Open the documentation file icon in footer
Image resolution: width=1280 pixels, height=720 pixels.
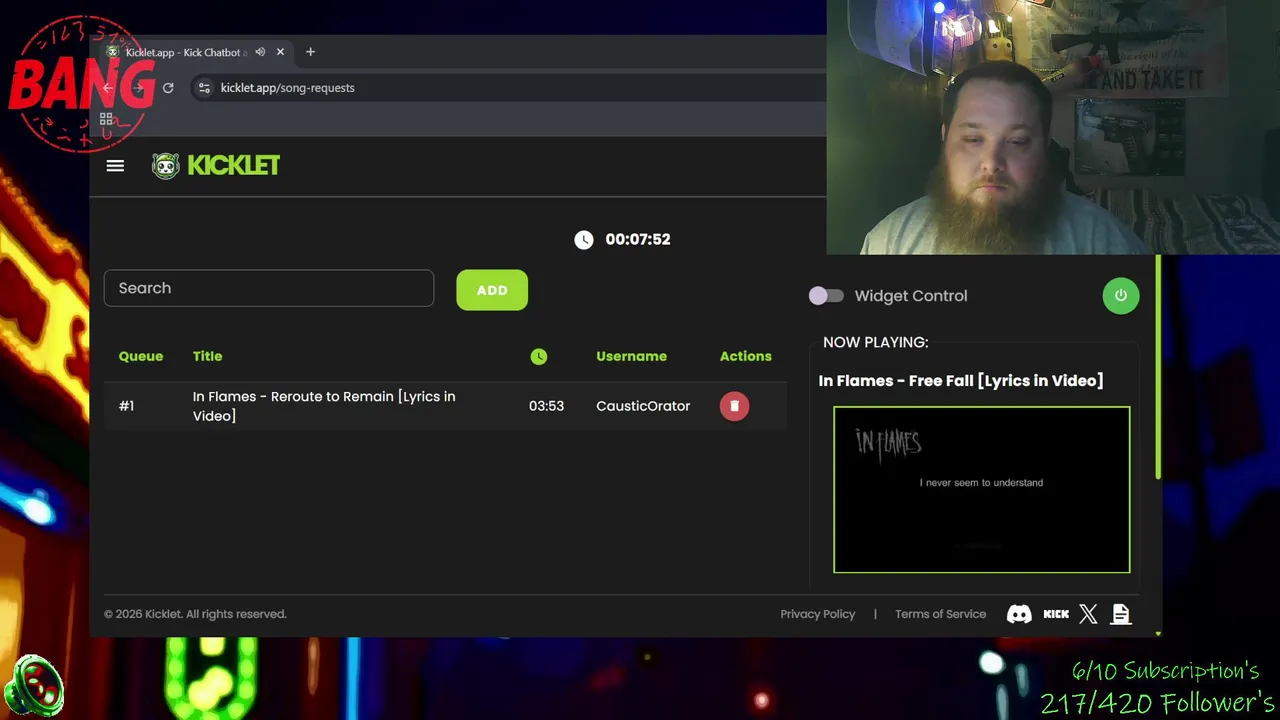pos(1121,614)
